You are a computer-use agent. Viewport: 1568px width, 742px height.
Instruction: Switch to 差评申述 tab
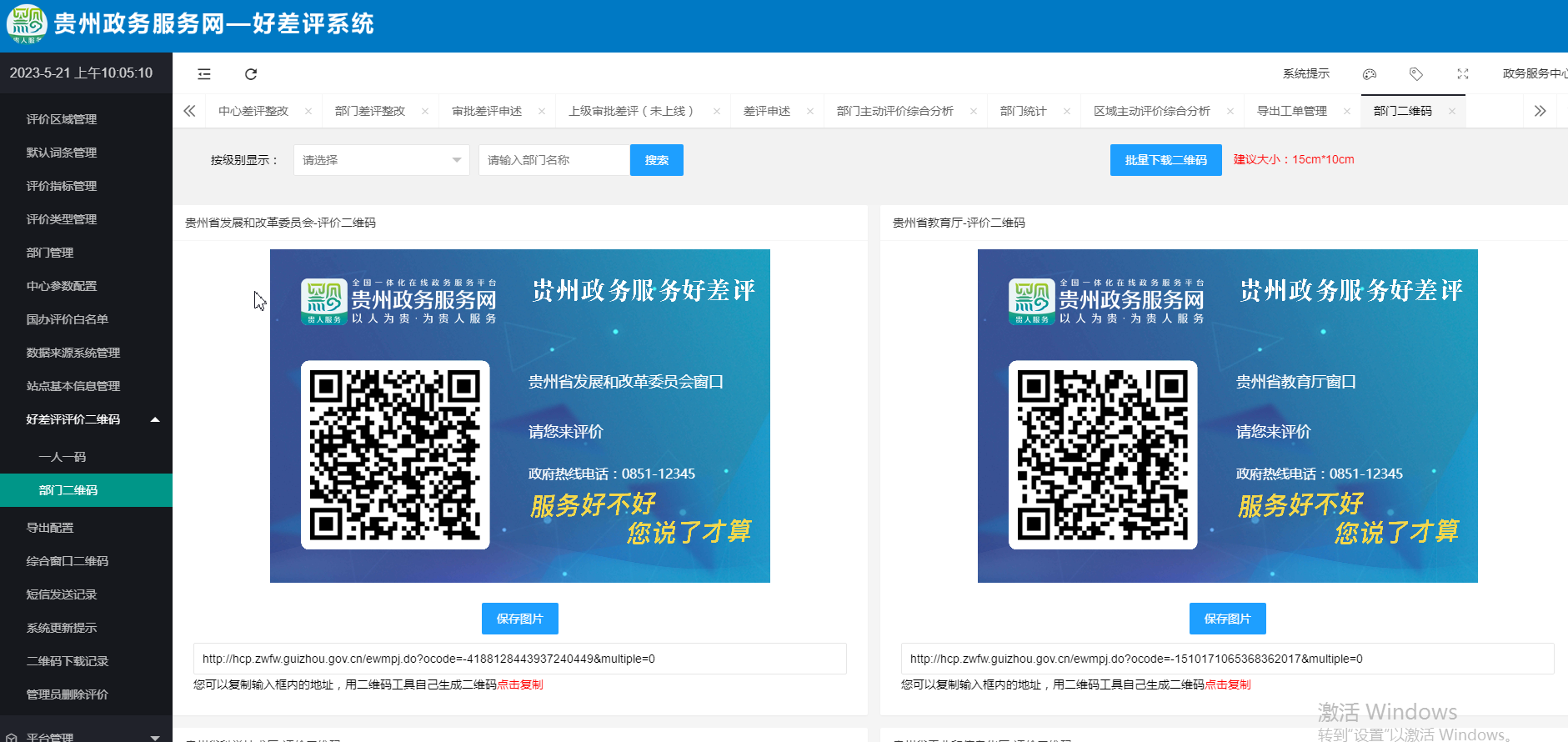[767, 111]
